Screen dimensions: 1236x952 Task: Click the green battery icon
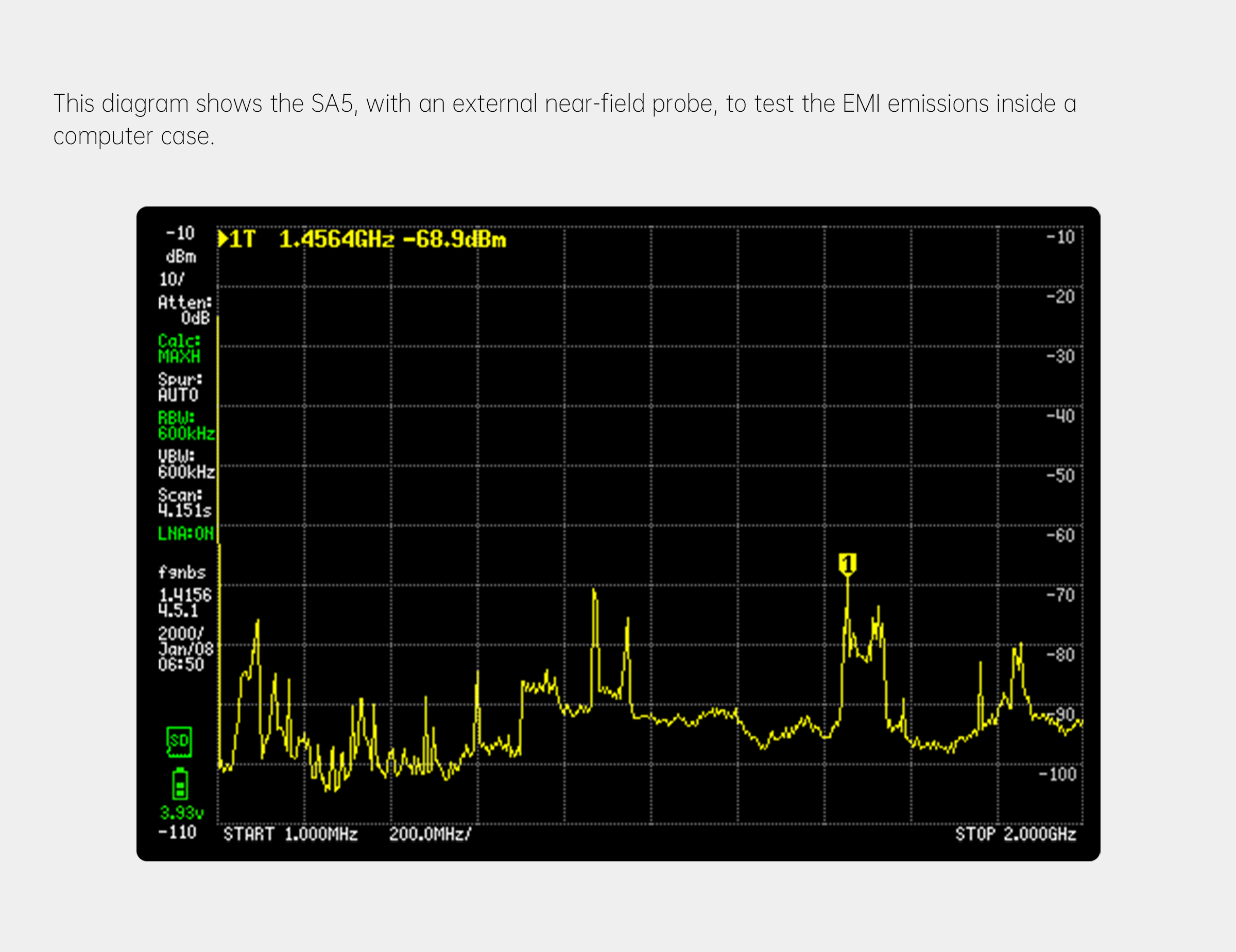tap(180, 785)
